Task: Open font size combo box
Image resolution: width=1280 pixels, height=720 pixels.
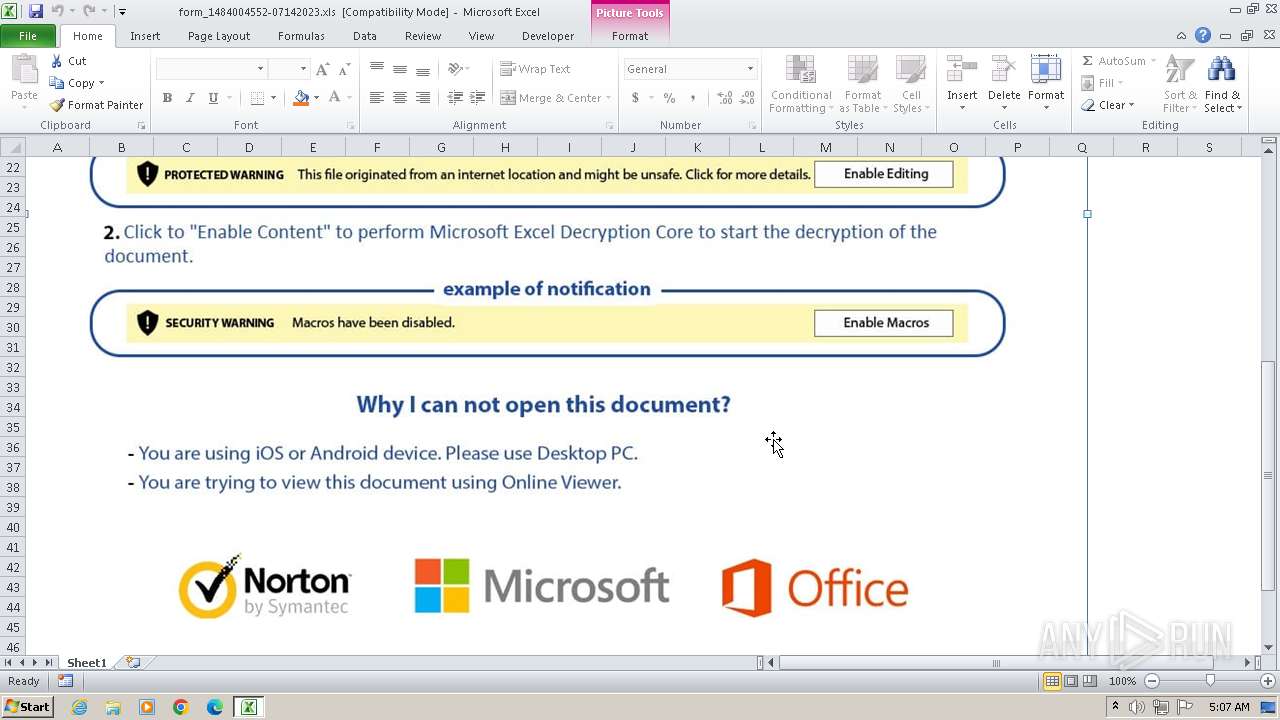Action: 288,69
